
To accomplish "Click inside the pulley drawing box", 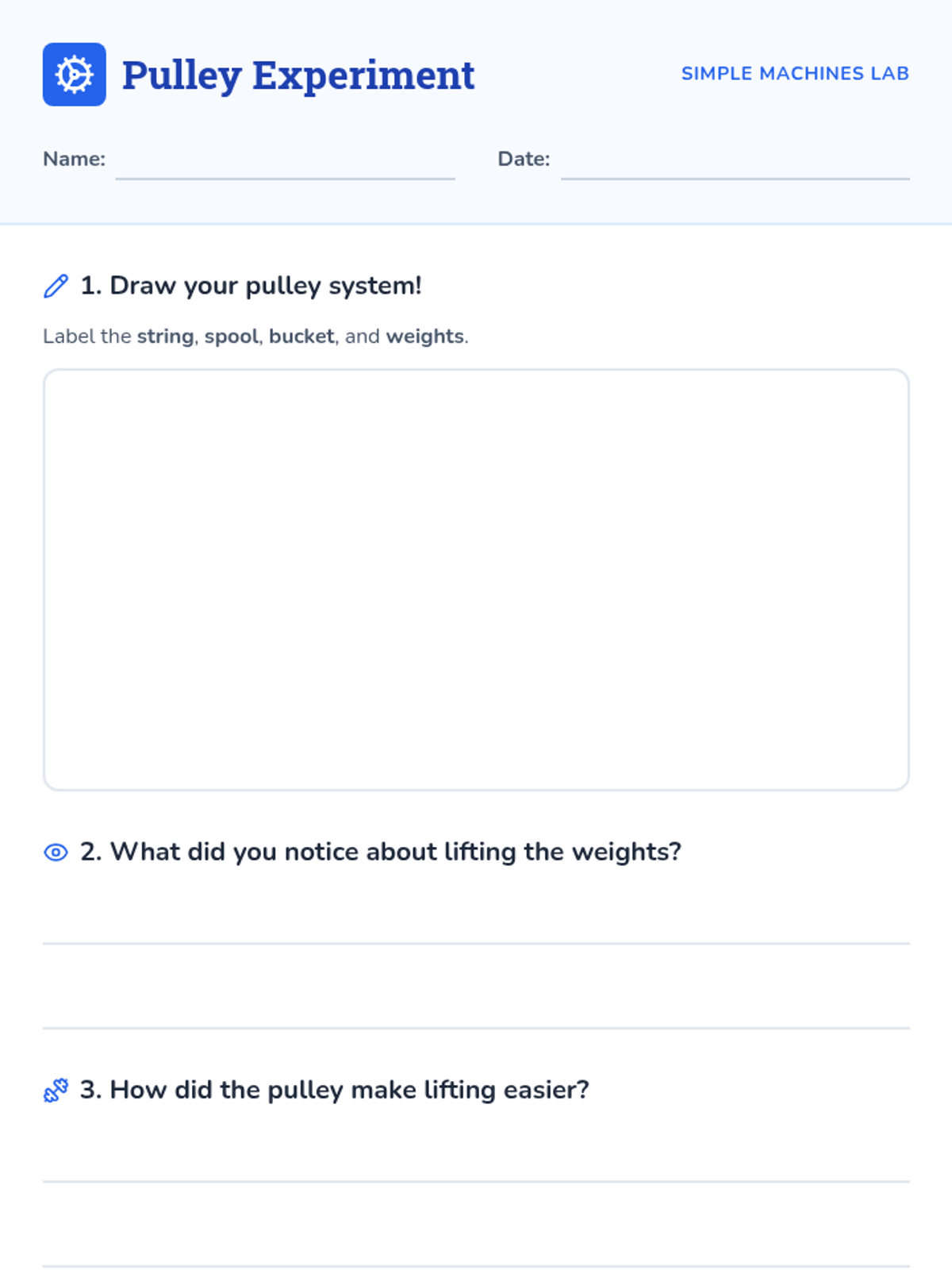I will pyautogui.click(x=476, y=579).
